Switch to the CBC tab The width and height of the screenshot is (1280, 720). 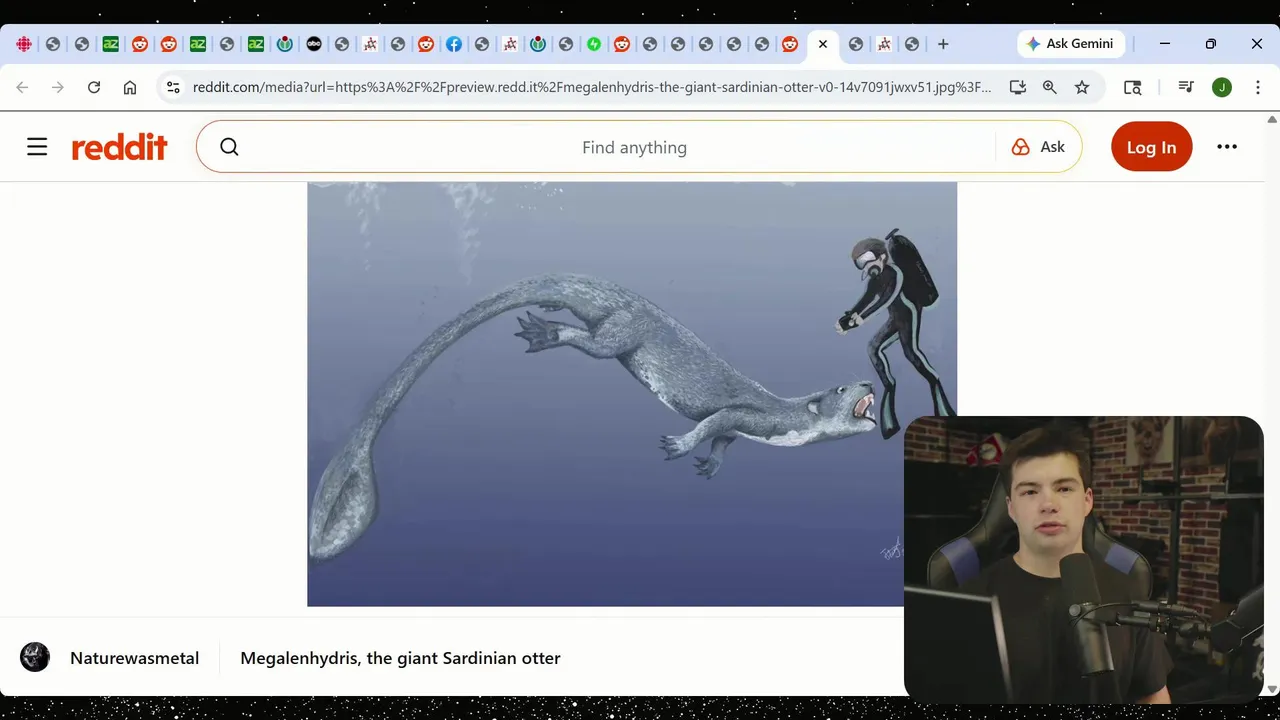click(24, 44)
